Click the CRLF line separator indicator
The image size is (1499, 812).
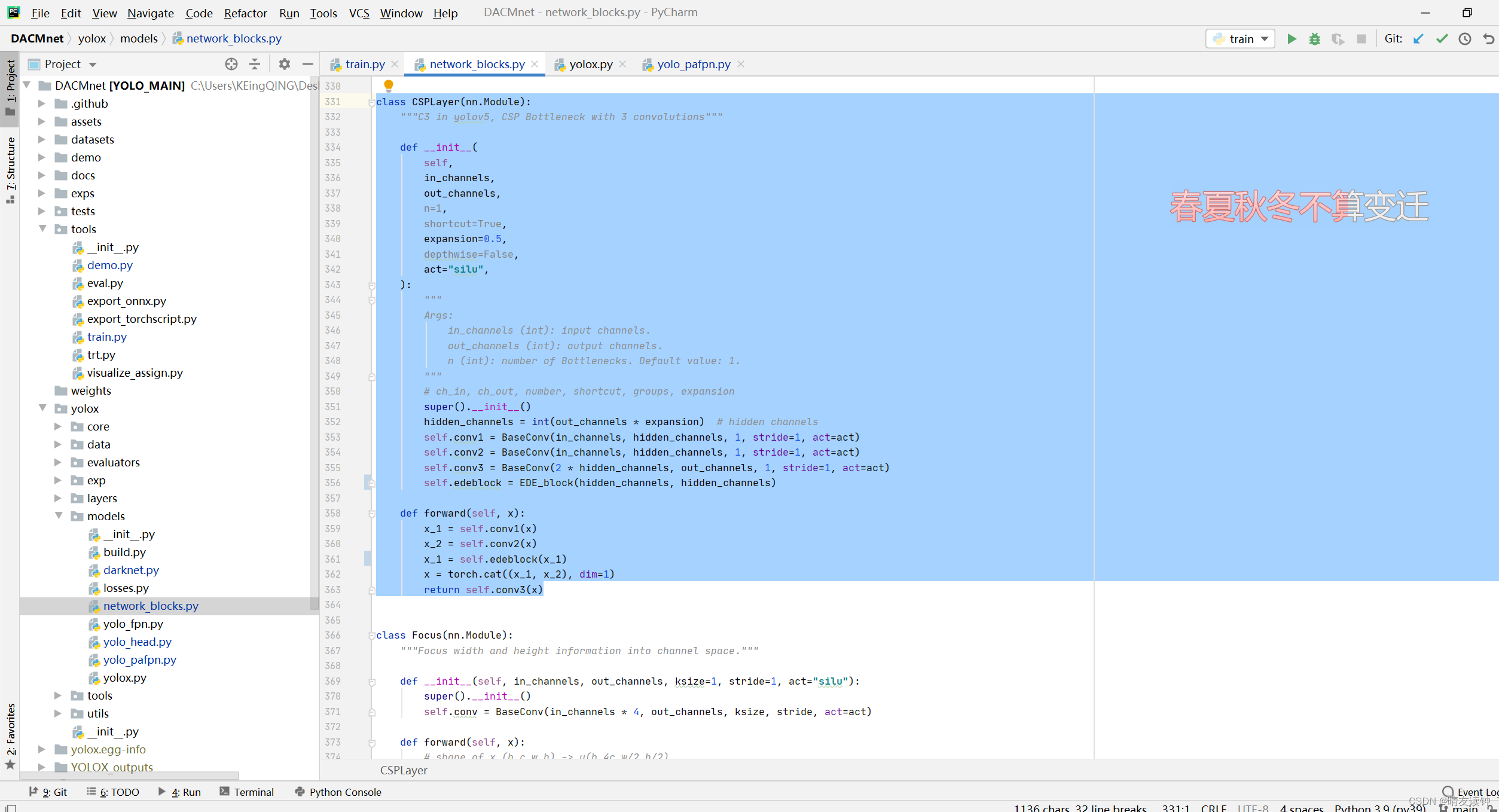(x=1213, y=808)
